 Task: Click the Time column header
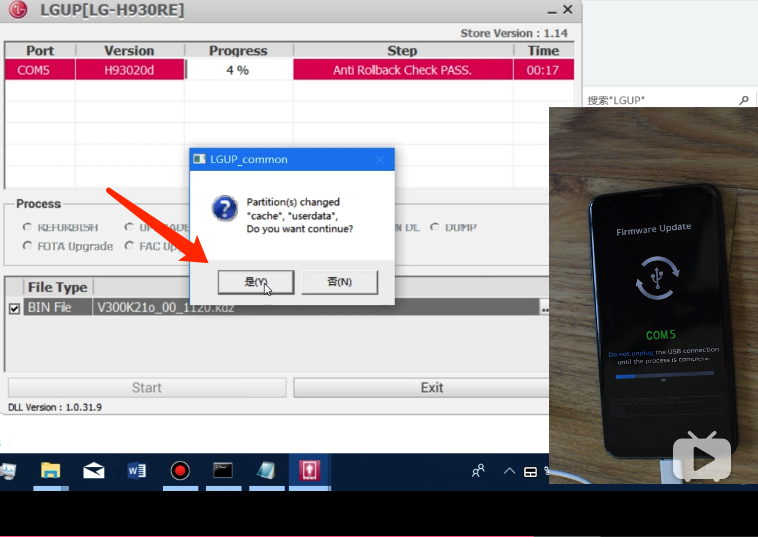[543, 51]
